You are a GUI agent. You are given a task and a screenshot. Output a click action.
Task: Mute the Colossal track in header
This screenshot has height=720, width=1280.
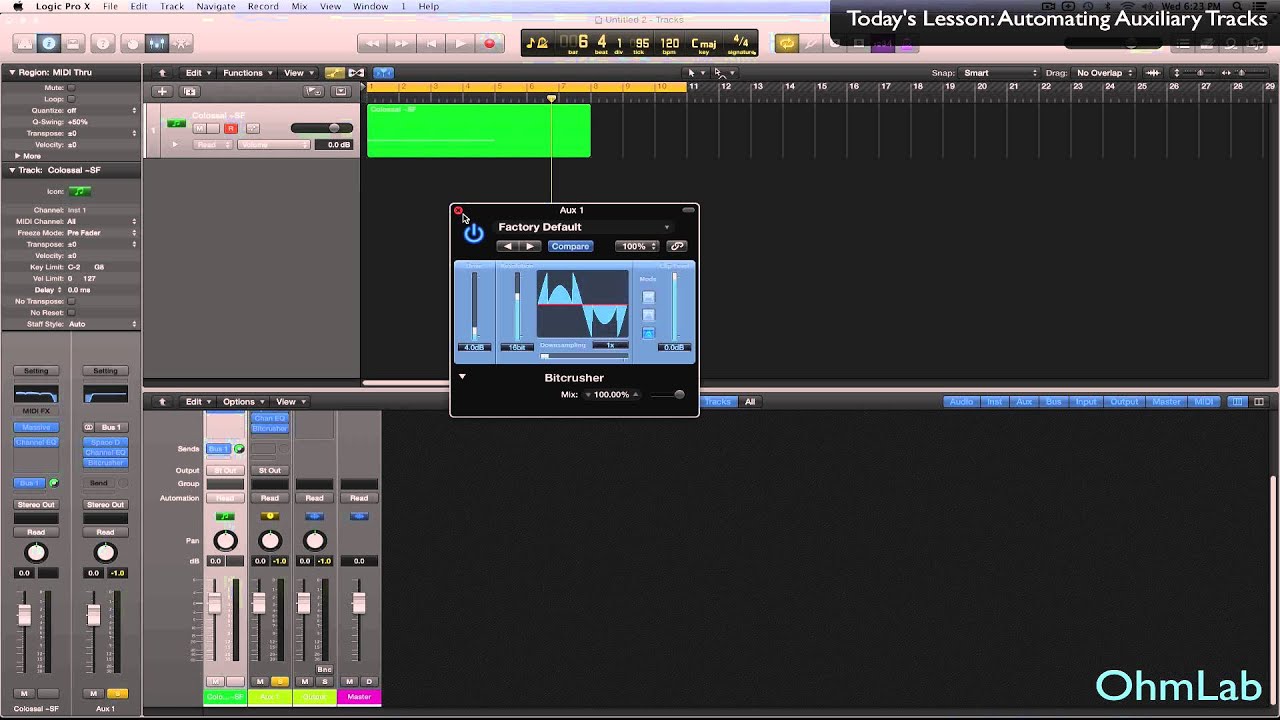click(x=199, y=129)
